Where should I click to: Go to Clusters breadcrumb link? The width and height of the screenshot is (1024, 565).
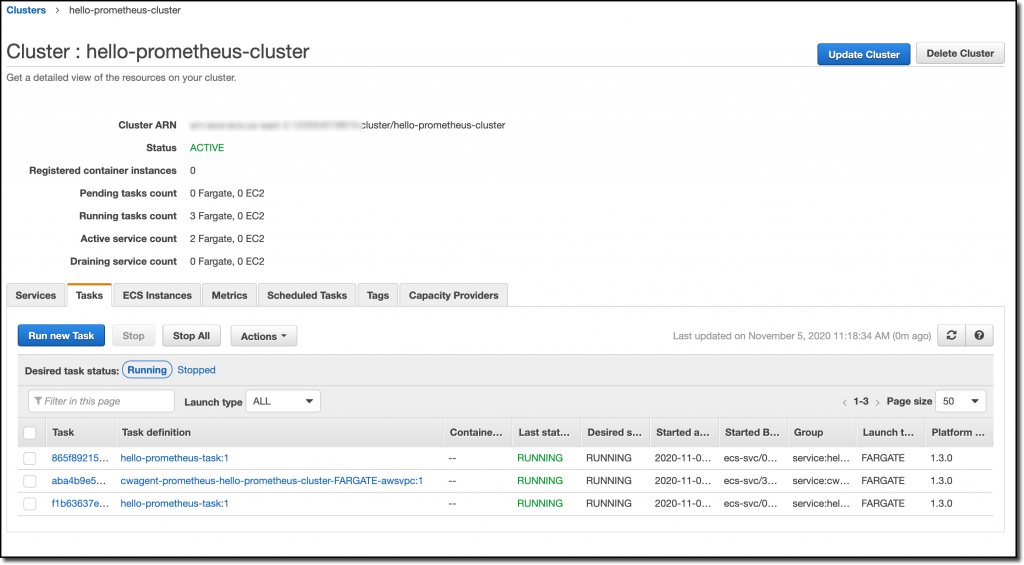pyautogui.click(x=26, y=10)
